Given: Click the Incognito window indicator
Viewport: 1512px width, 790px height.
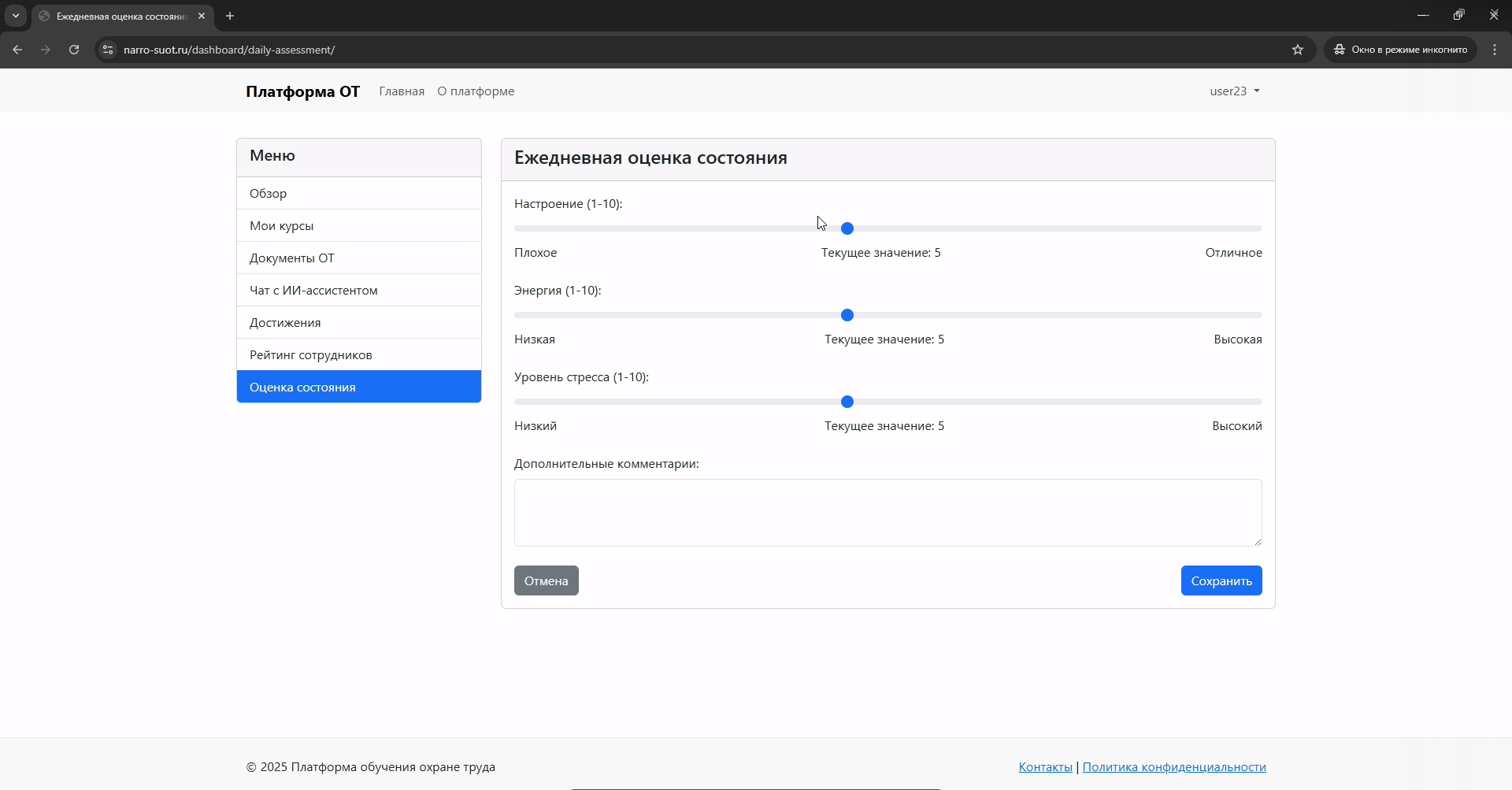Looking at the screenshot, I should click(1400, 50).
